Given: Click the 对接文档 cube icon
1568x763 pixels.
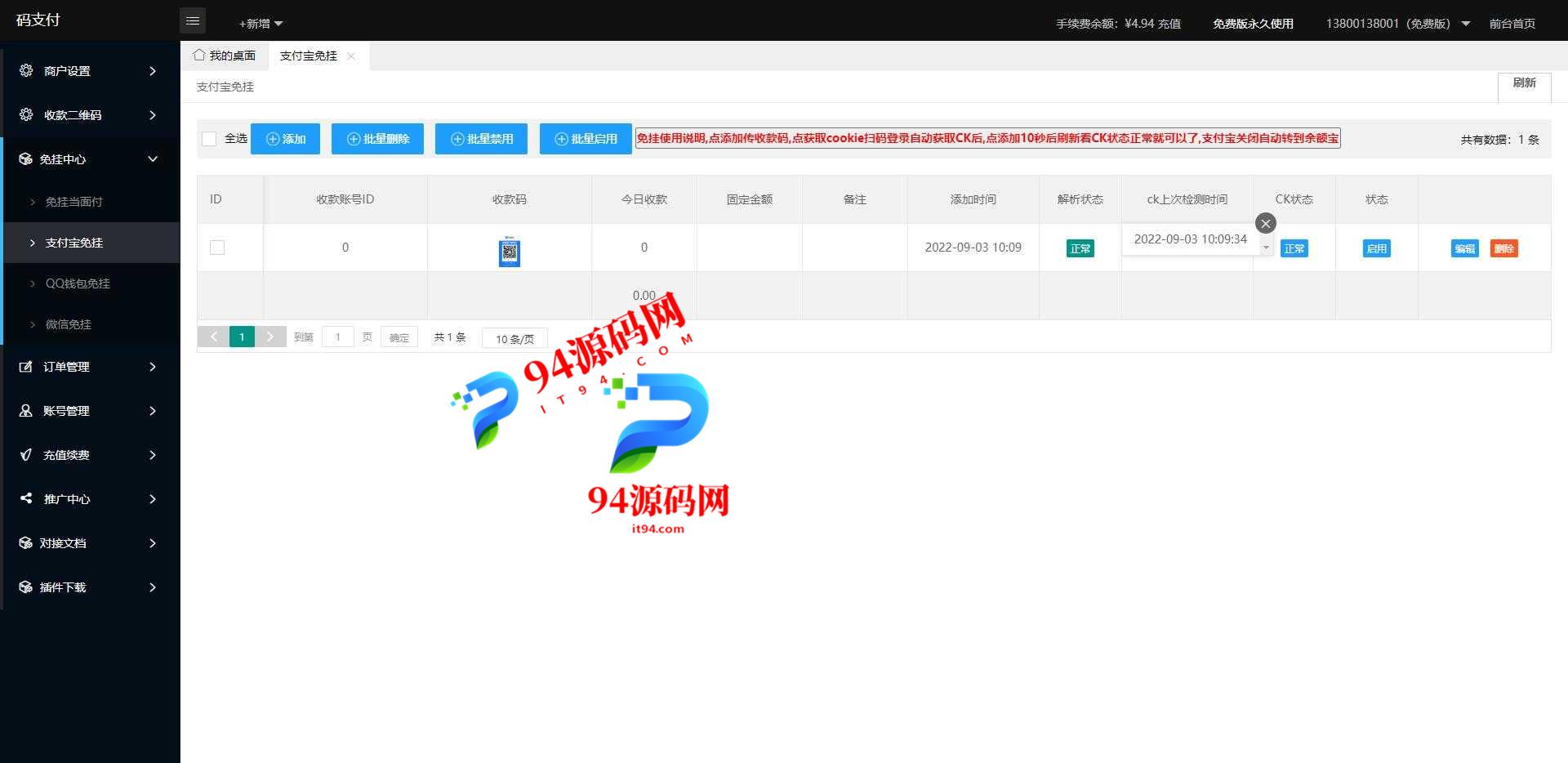Looking at the screenshot, I should pyautogui.click(x=26, y=542).
